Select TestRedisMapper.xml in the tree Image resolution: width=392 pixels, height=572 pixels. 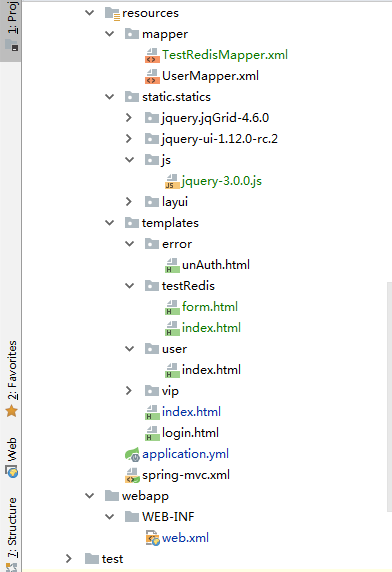coord(225,55)
